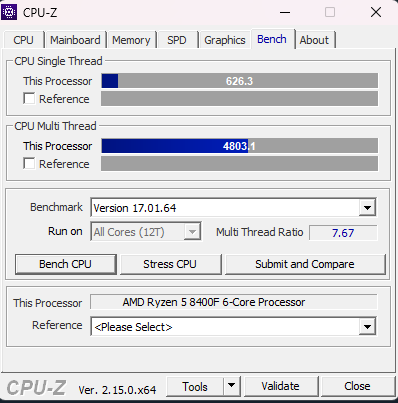Click the Single Thread score bar 626.3

[240, 81]
